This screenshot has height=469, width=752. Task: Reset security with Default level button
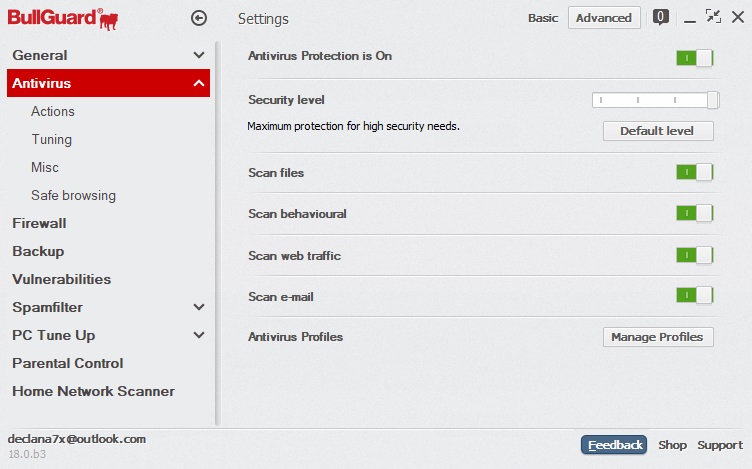tap(658, 131)
